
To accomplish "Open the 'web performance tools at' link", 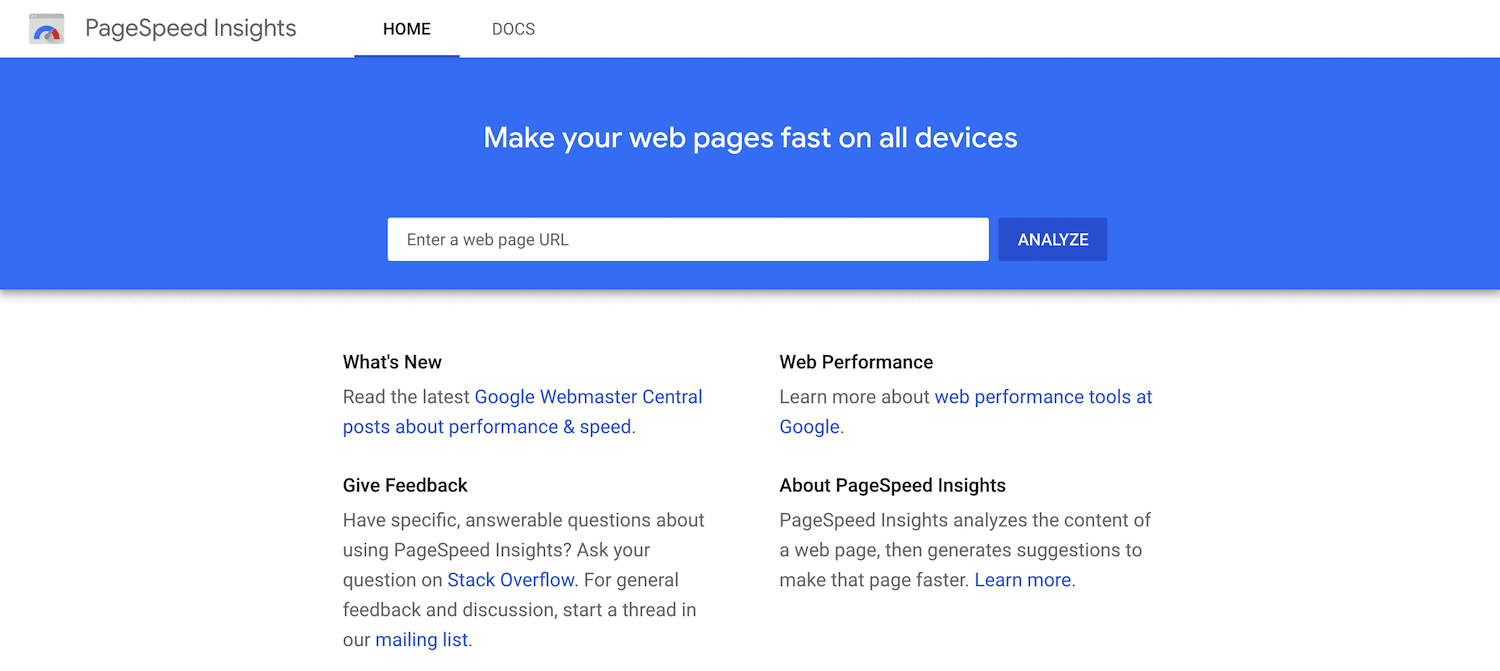I will [1043, 397].
